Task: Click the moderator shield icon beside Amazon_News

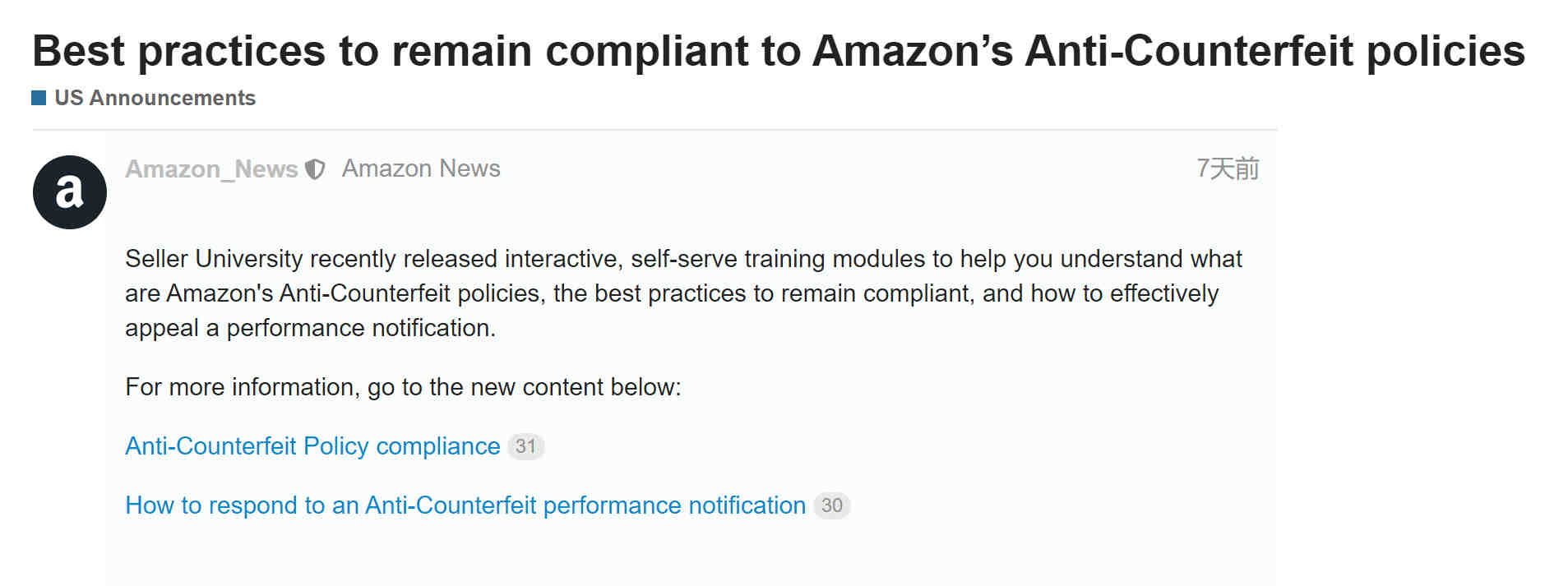Action: tap(315, 169)
